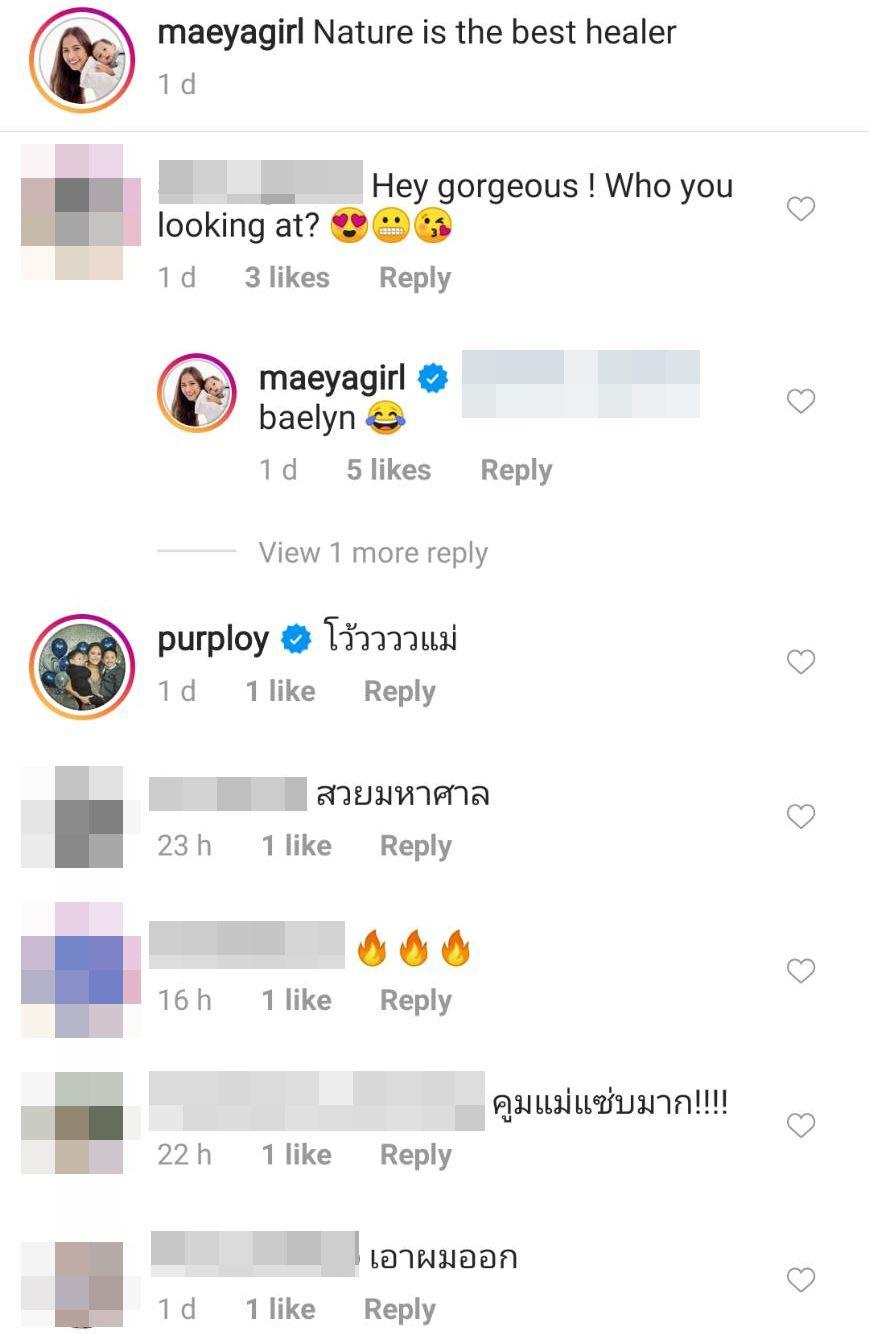
Task: Tap heart icon on purploy's comment
Action: tap(801, 662)
